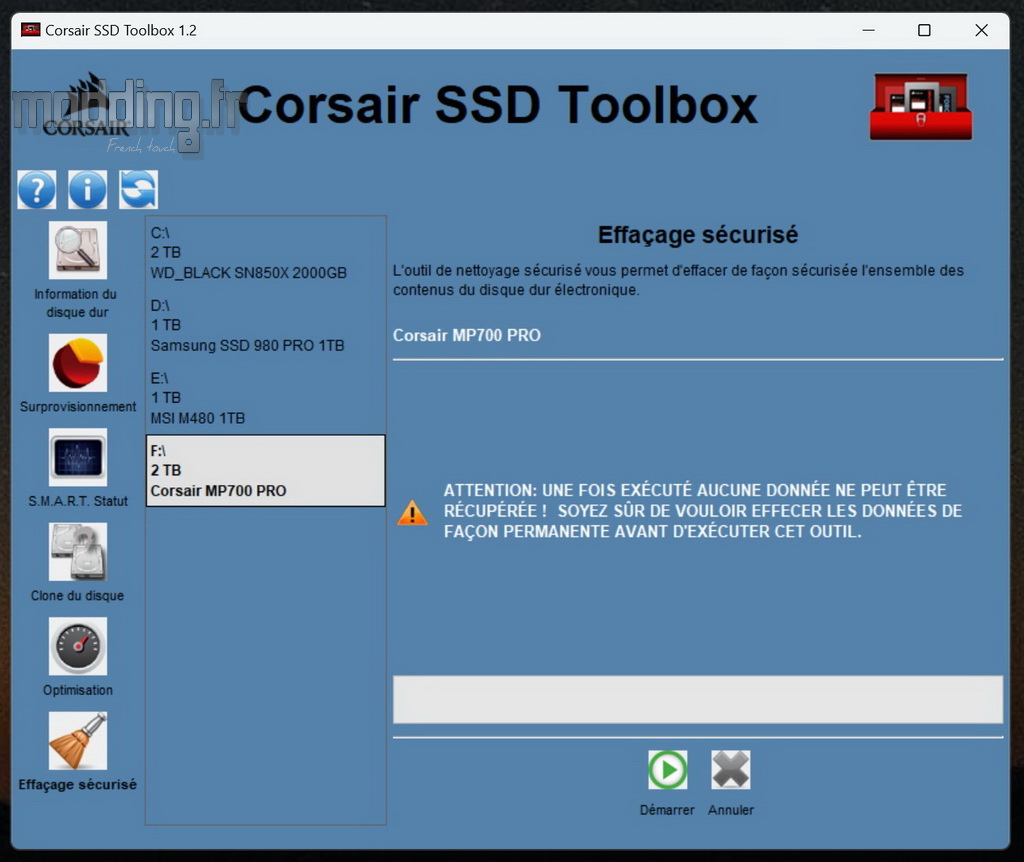
Task: Click the S.M.A.R.T. Statut label
Action: (78, 501)
